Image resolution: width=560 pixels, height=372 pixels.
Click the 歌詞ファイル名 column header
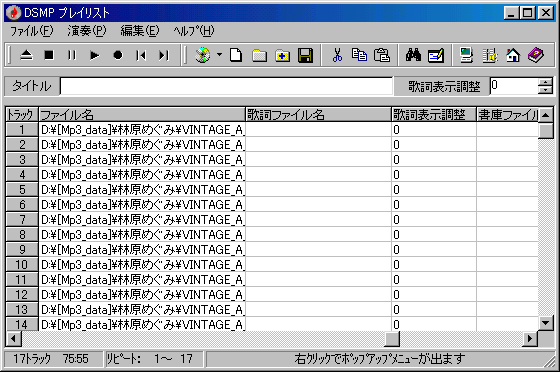coord(318,115)
